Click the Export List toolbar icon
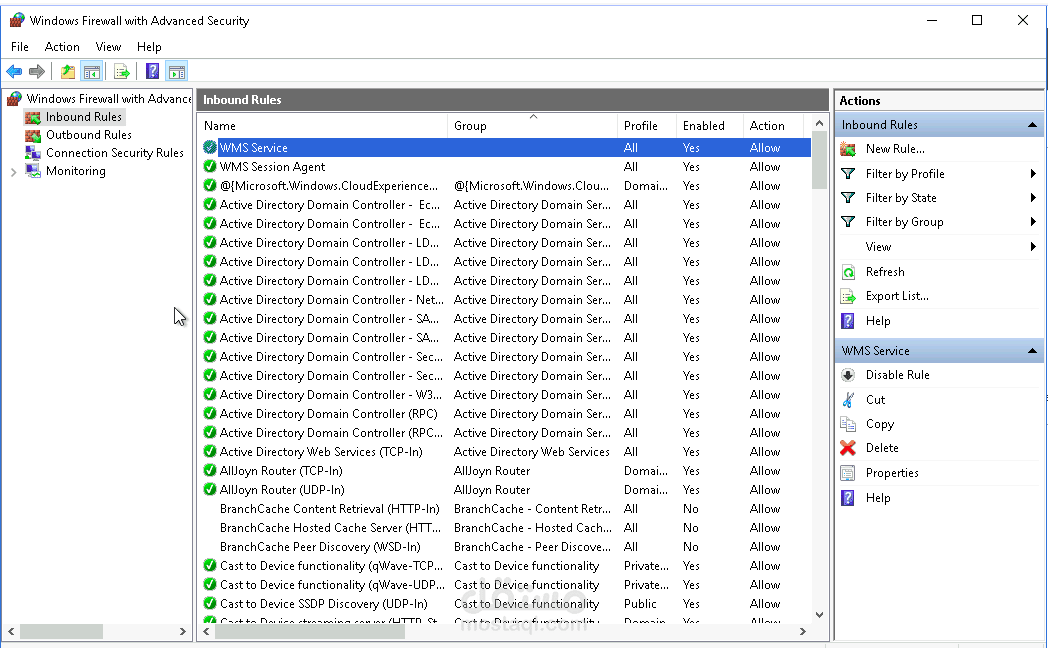The height and width of the screenshot is (648, 1048). 121,71
